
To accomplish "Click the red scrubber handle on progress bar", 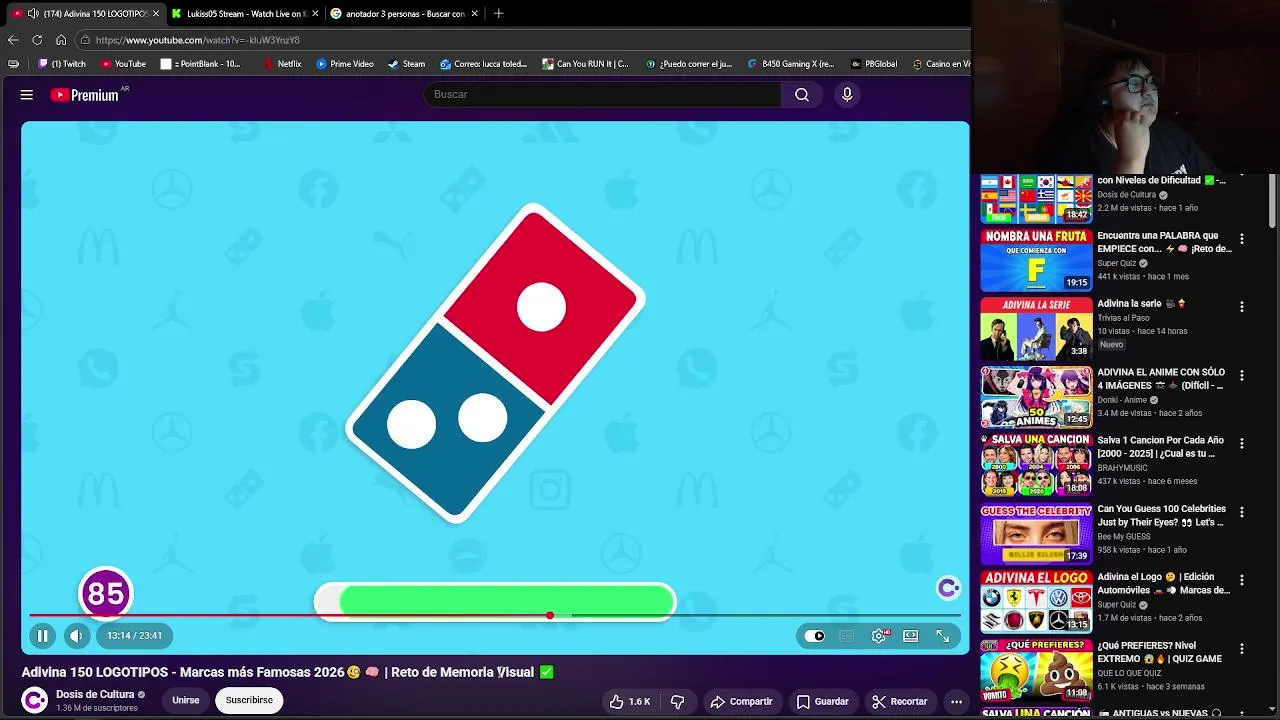I will point(550,615).
